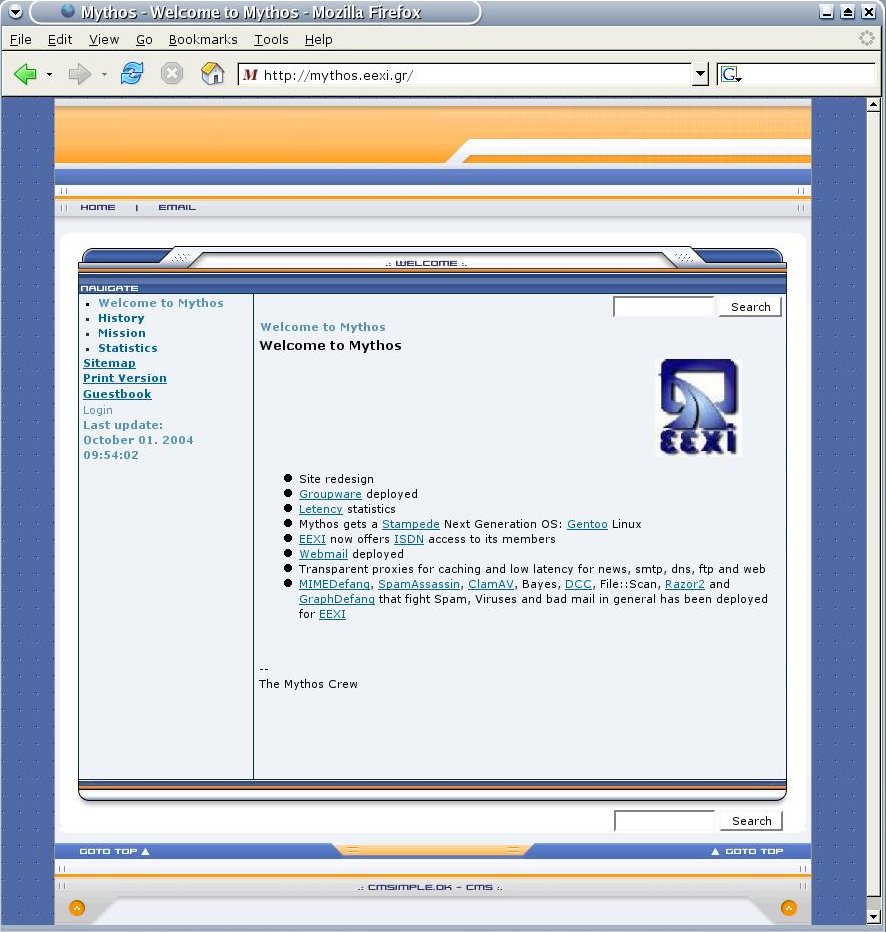Image resolution: width=886 pixels, height=932 pixels.
Task: Click the EEXI link before 'now offers'
Action: [x=312, y=539]
